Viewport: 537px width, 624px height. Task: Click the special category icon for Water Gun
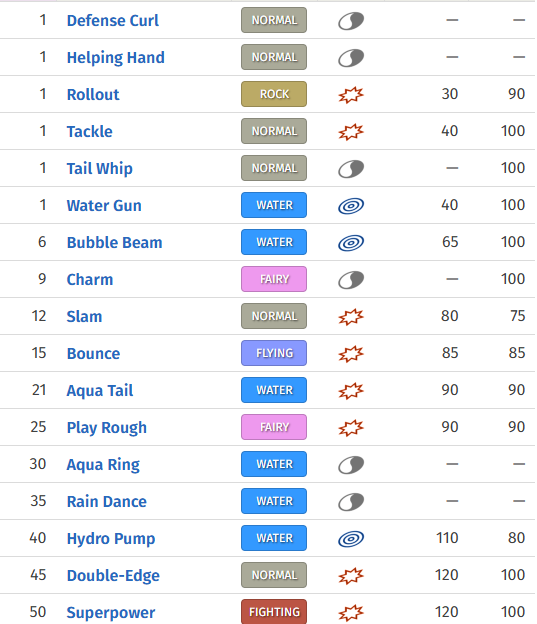(x=351, y=206)
